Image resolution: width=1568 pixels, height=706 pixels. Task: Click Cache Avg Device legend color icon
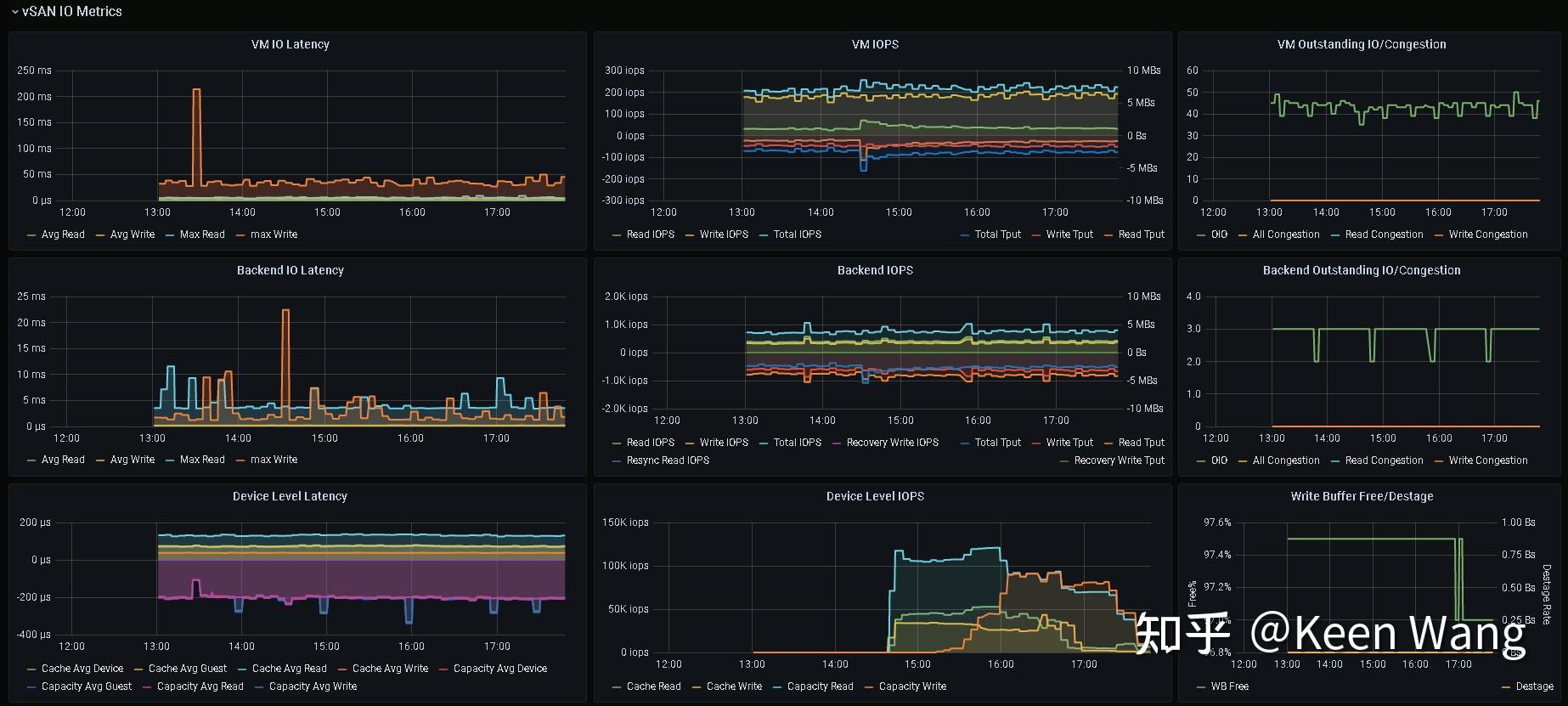click(31, 669)
